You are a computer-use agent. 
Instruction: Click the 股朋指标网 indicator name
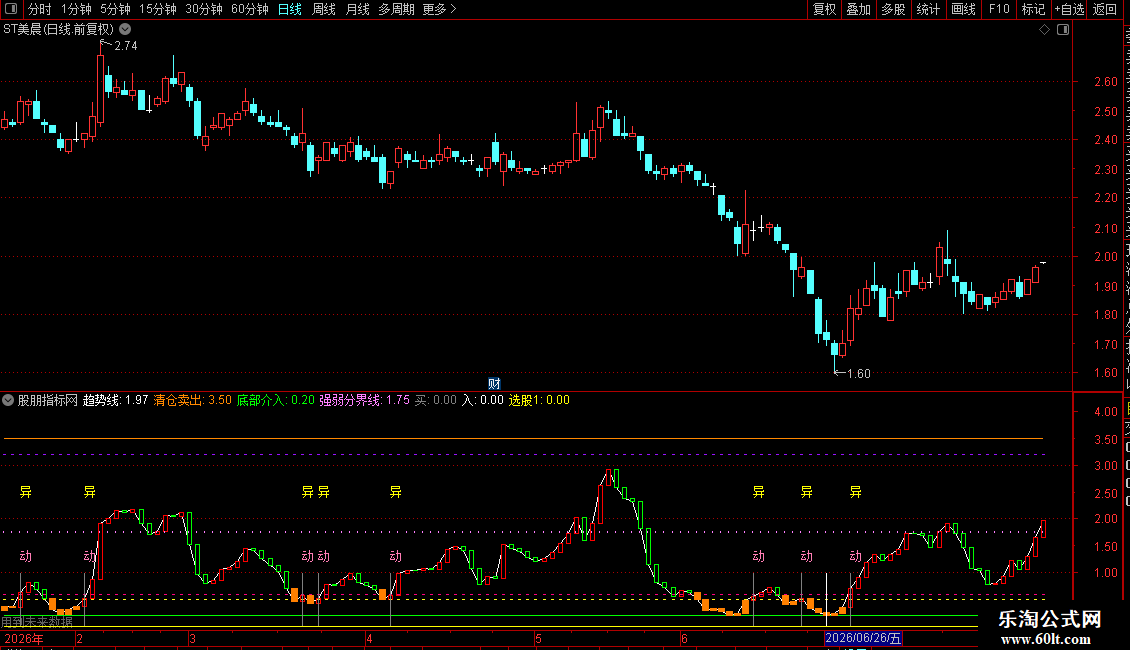tap(48, 400)
